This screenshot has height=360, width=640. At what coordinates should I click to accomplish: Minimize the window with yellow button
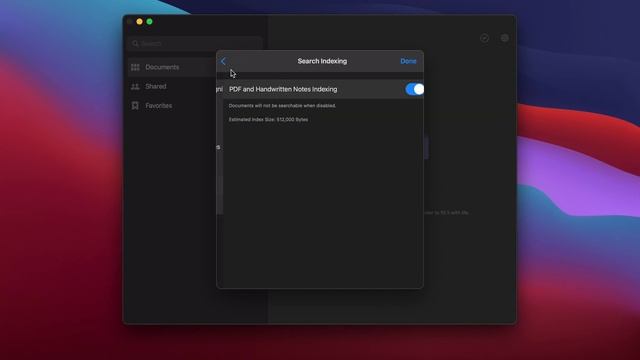tap(140, 22)
